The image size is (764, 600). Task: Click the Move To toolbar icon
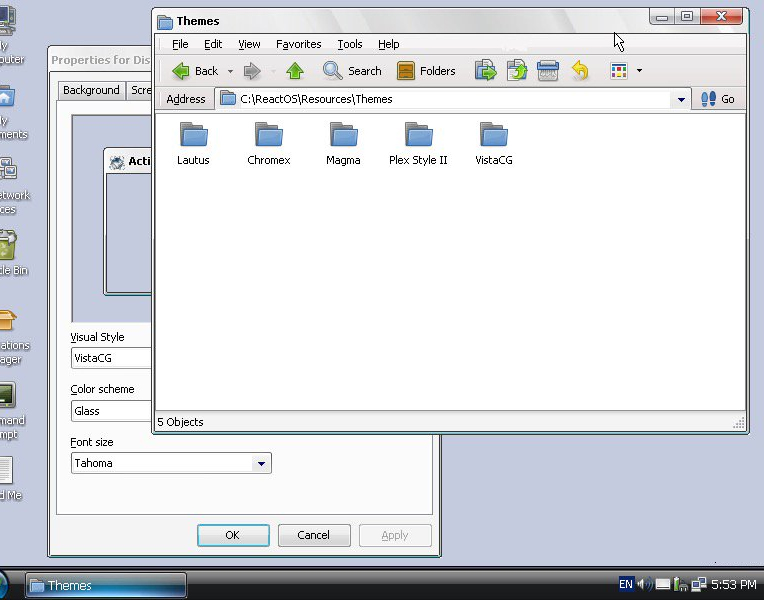(x=485, y=71)
